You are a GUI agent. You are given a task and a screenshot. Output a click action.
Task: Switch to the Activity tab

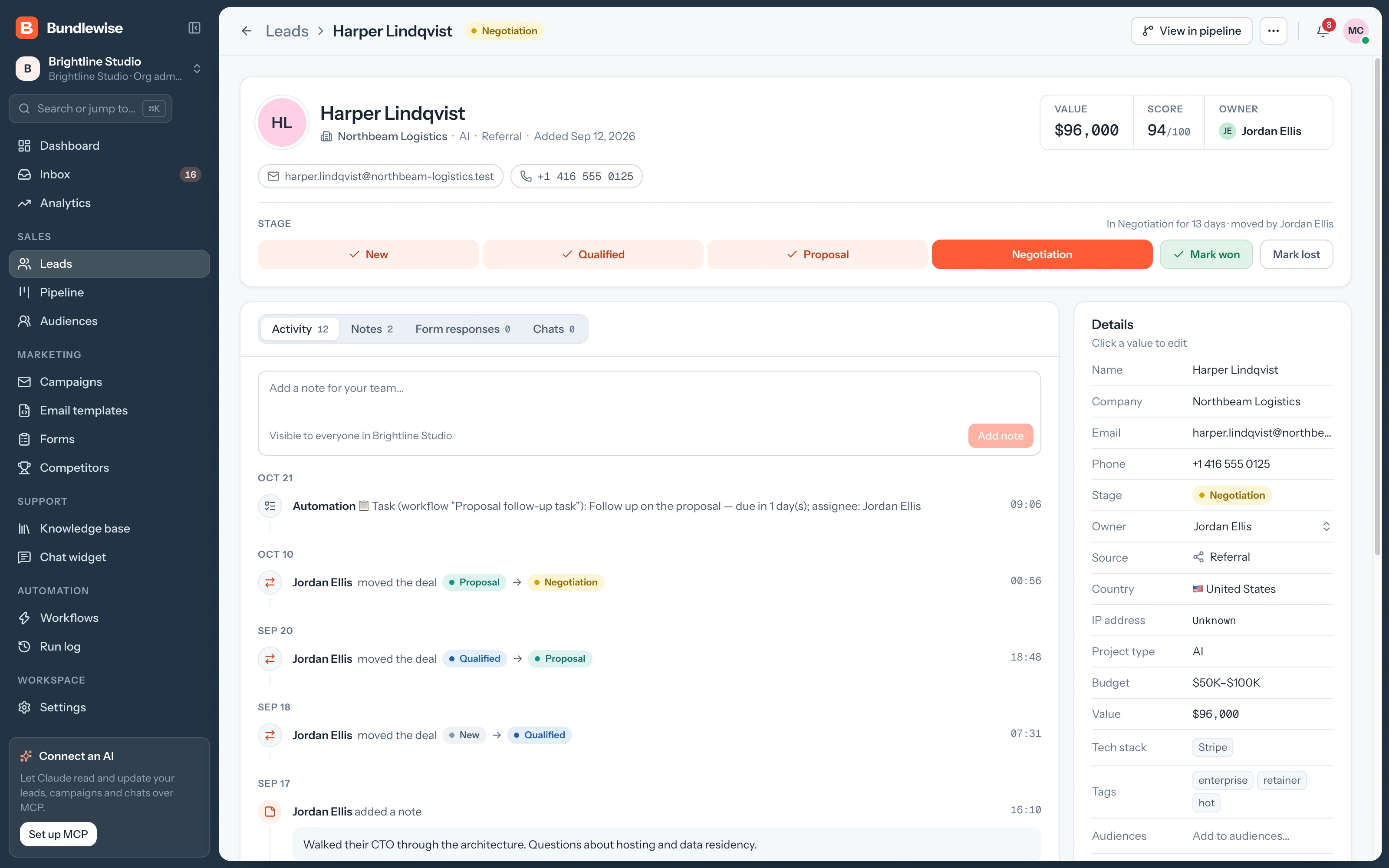coord(300,329)
